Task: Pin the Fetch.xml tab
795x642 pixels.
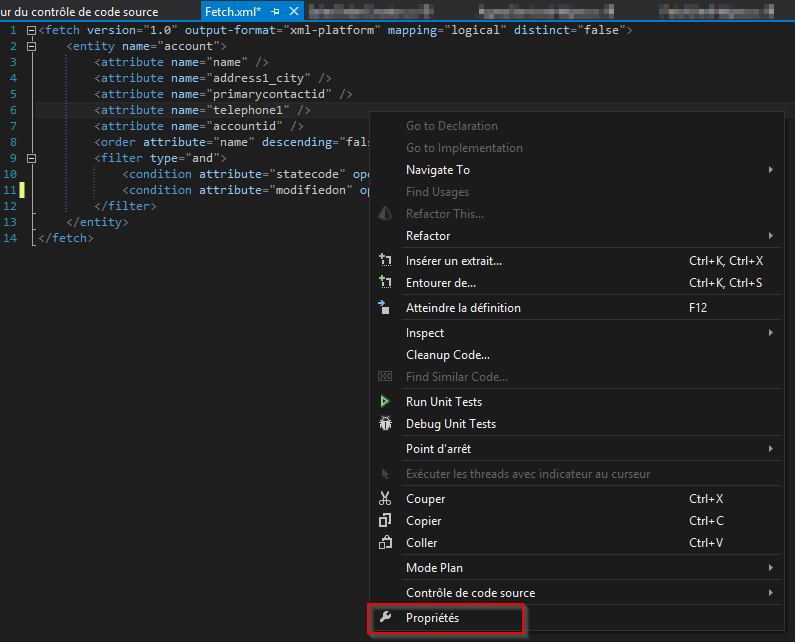Action: [x=275, y=11]
